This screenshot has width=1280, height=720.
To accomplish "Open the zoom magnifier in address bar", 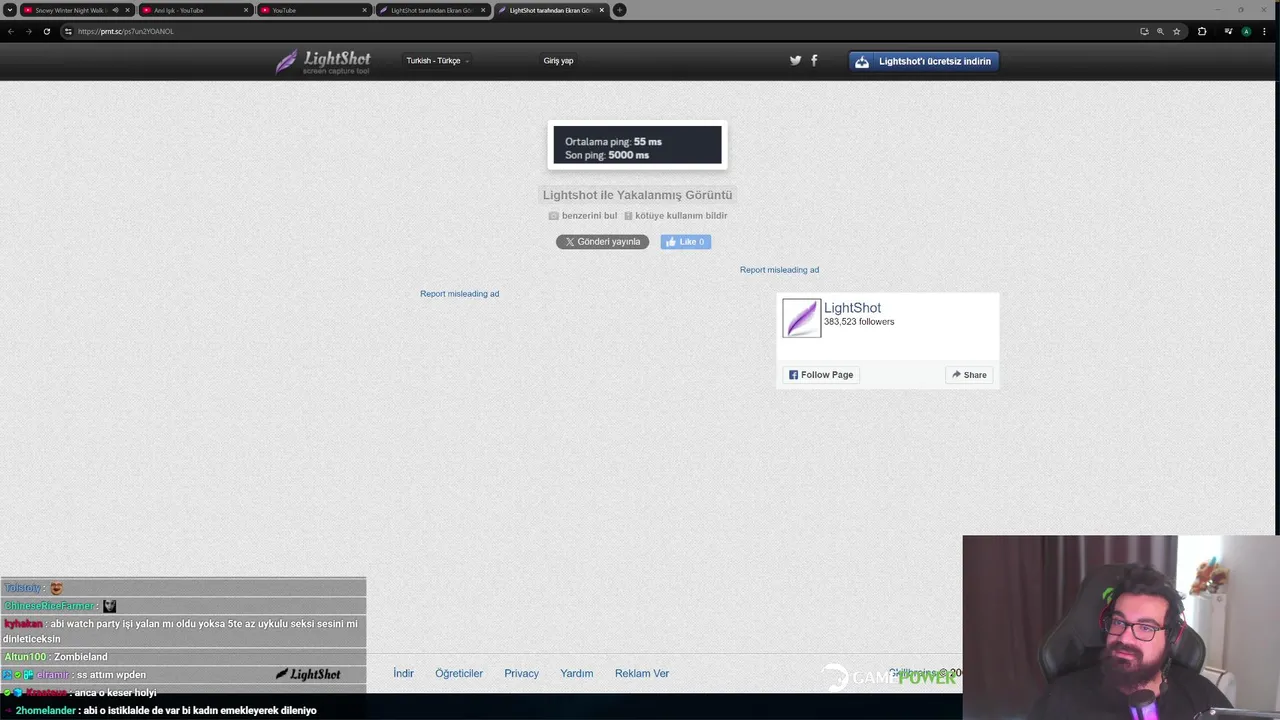I will (1160, 31).
